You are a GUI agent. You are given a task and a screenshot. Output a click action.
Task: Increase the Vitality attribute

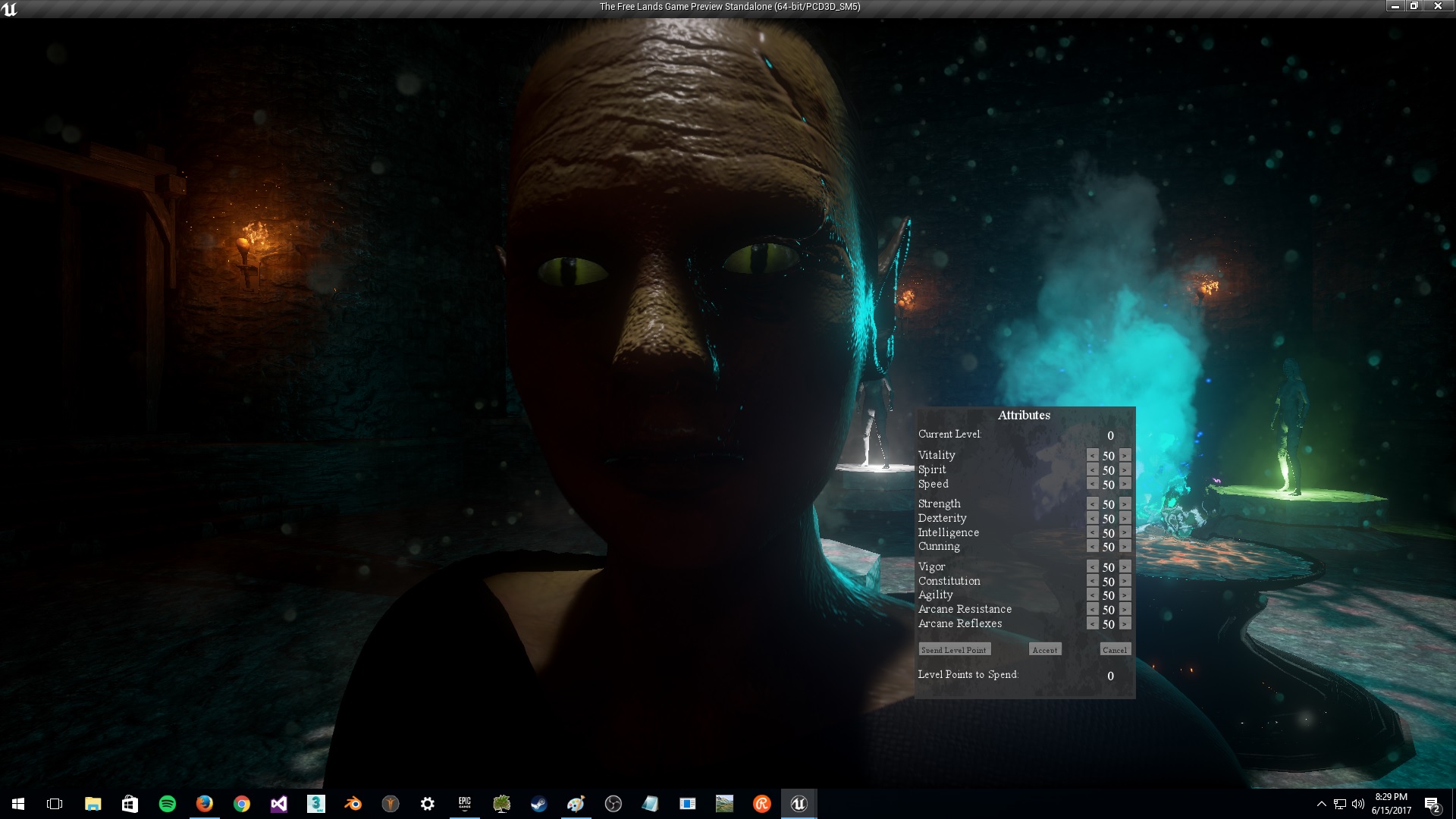[x=1125, y=456]
